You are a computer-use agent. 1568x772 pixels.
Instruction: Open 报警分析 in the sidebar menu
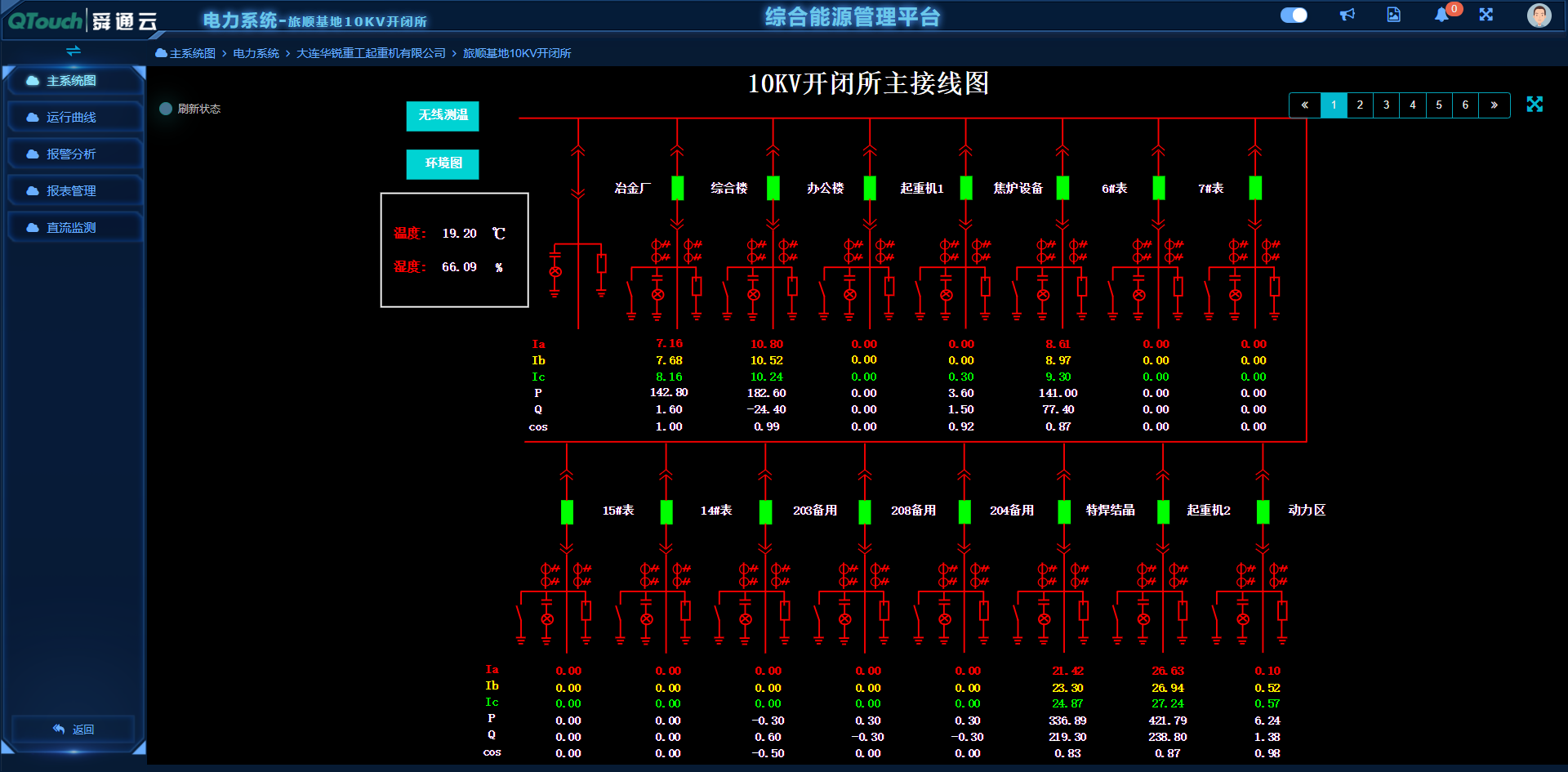[x=72, y=154]
